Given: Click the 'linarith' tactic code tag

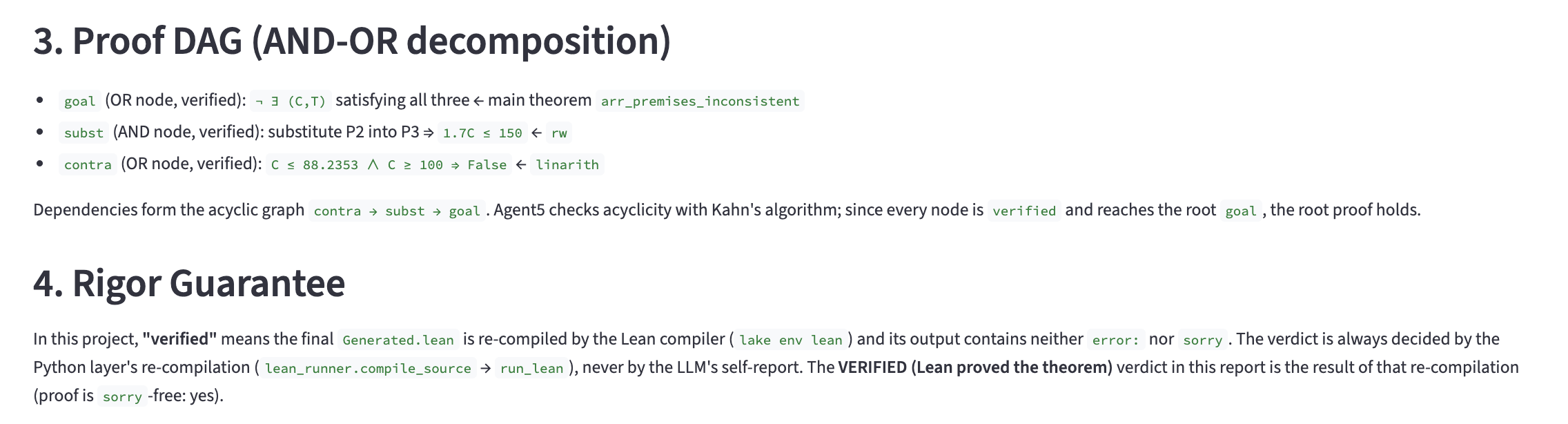Looking at the screenshot, I should tap(567, 164).
